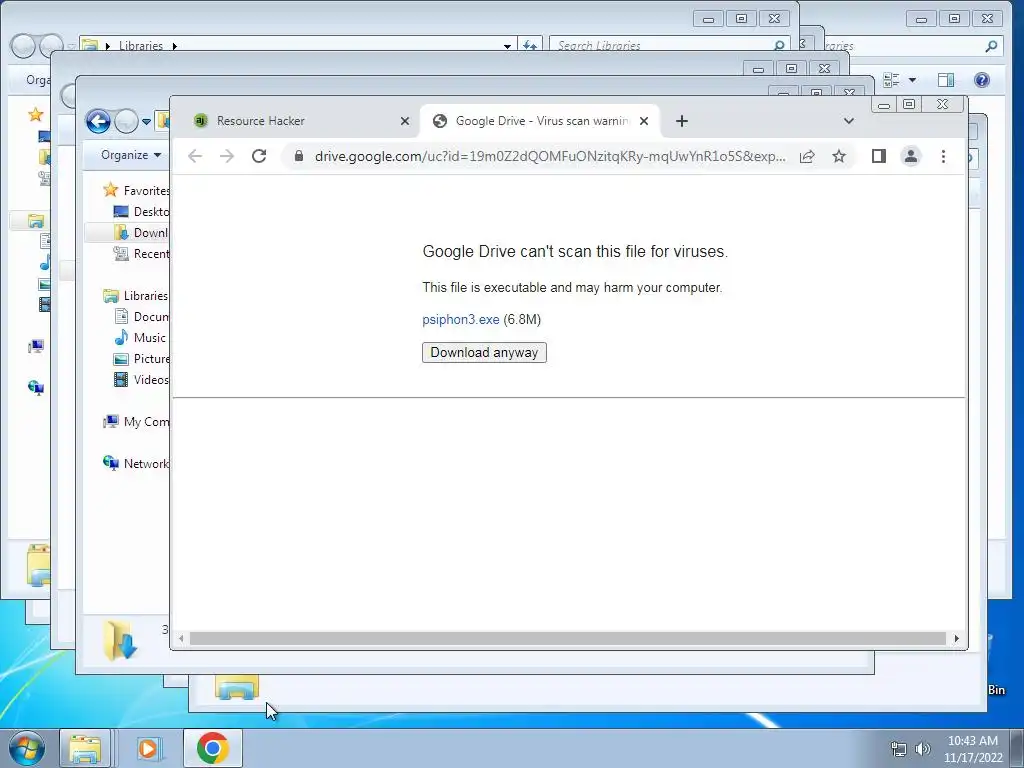
Task: Close the Google Drive virus scan tab
Action: [644, 121]
